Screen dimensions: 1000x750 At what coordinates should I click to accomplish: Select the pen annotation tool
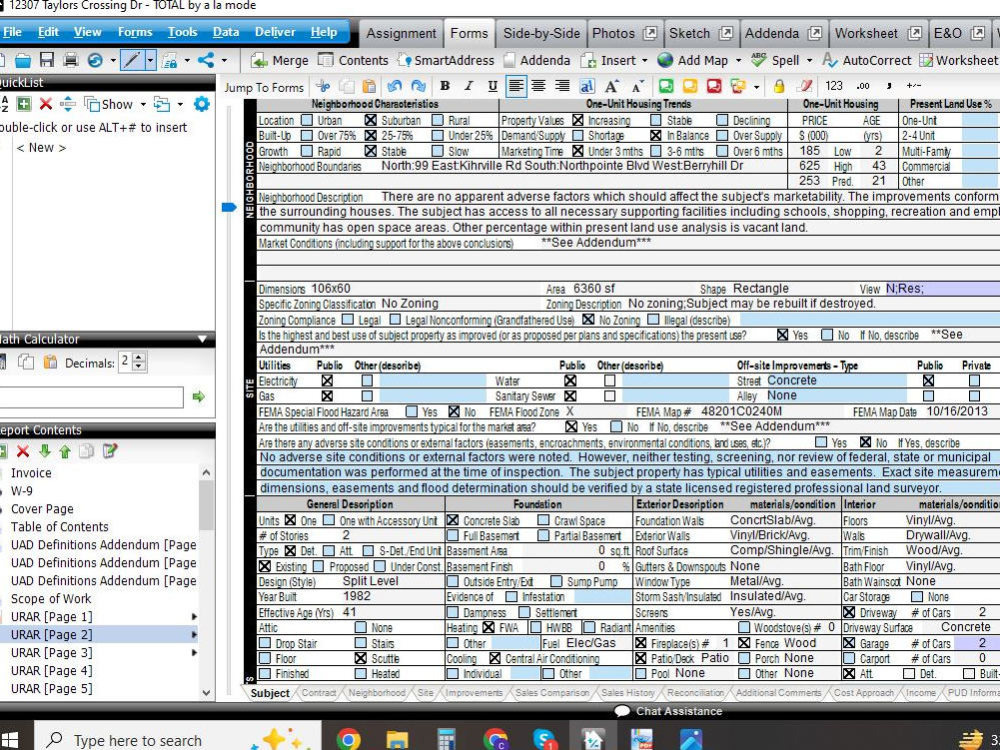point(132,60)
